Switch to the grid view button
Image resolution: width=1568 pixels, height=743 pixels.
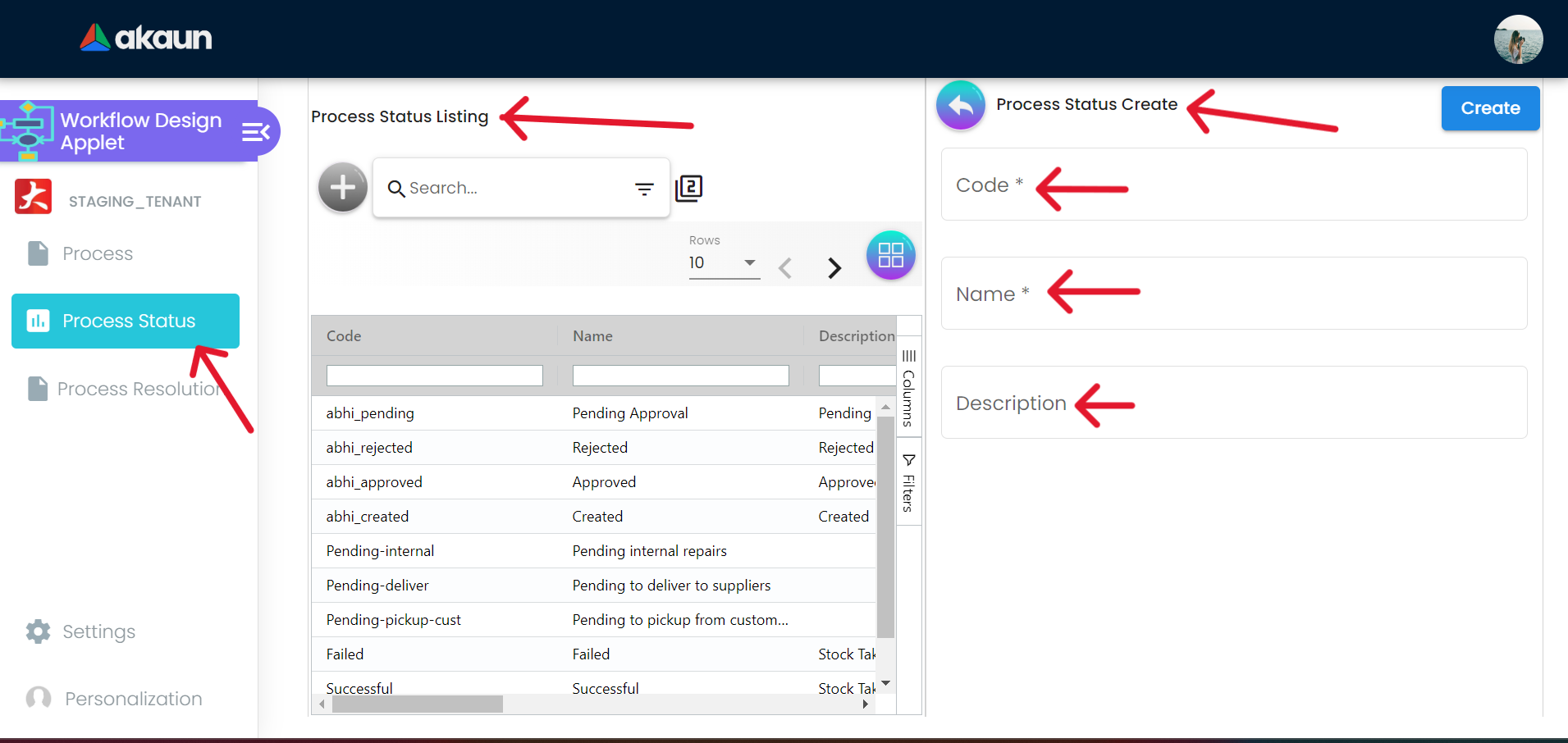point(890,255)
